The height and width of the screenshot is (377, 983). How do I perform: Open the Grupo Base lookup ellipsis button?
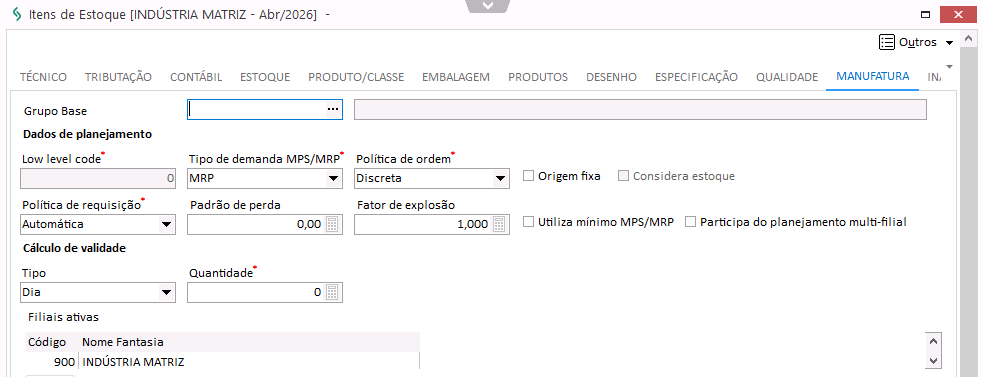point(332,110)
